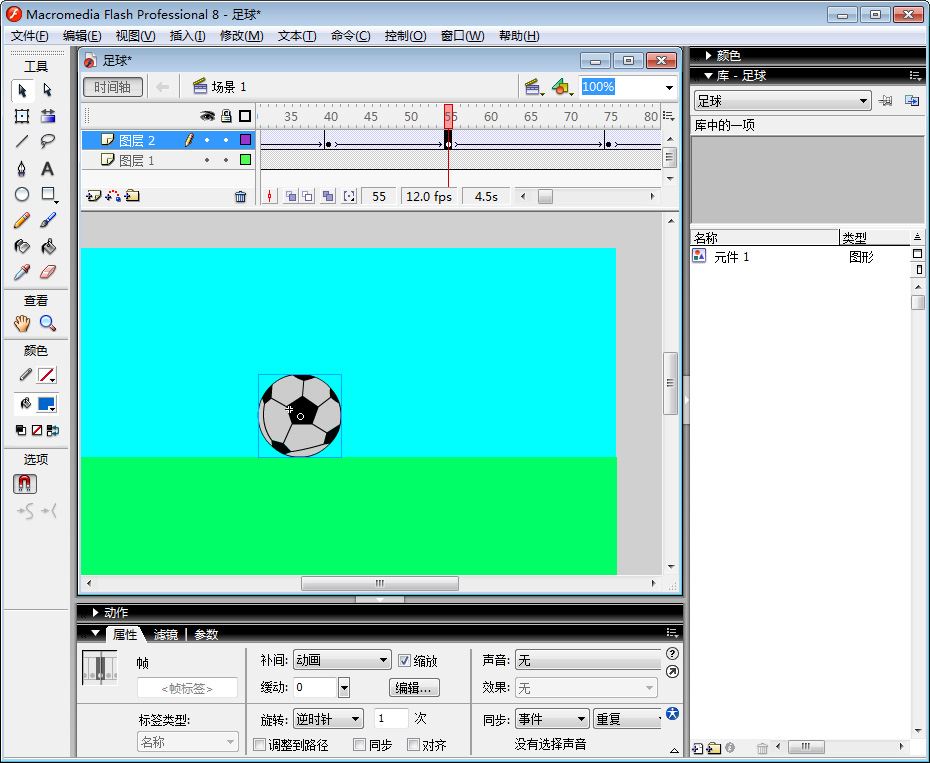Toggle visibility dot for 图层 2
930x763 pixels.
pos(207,140)
